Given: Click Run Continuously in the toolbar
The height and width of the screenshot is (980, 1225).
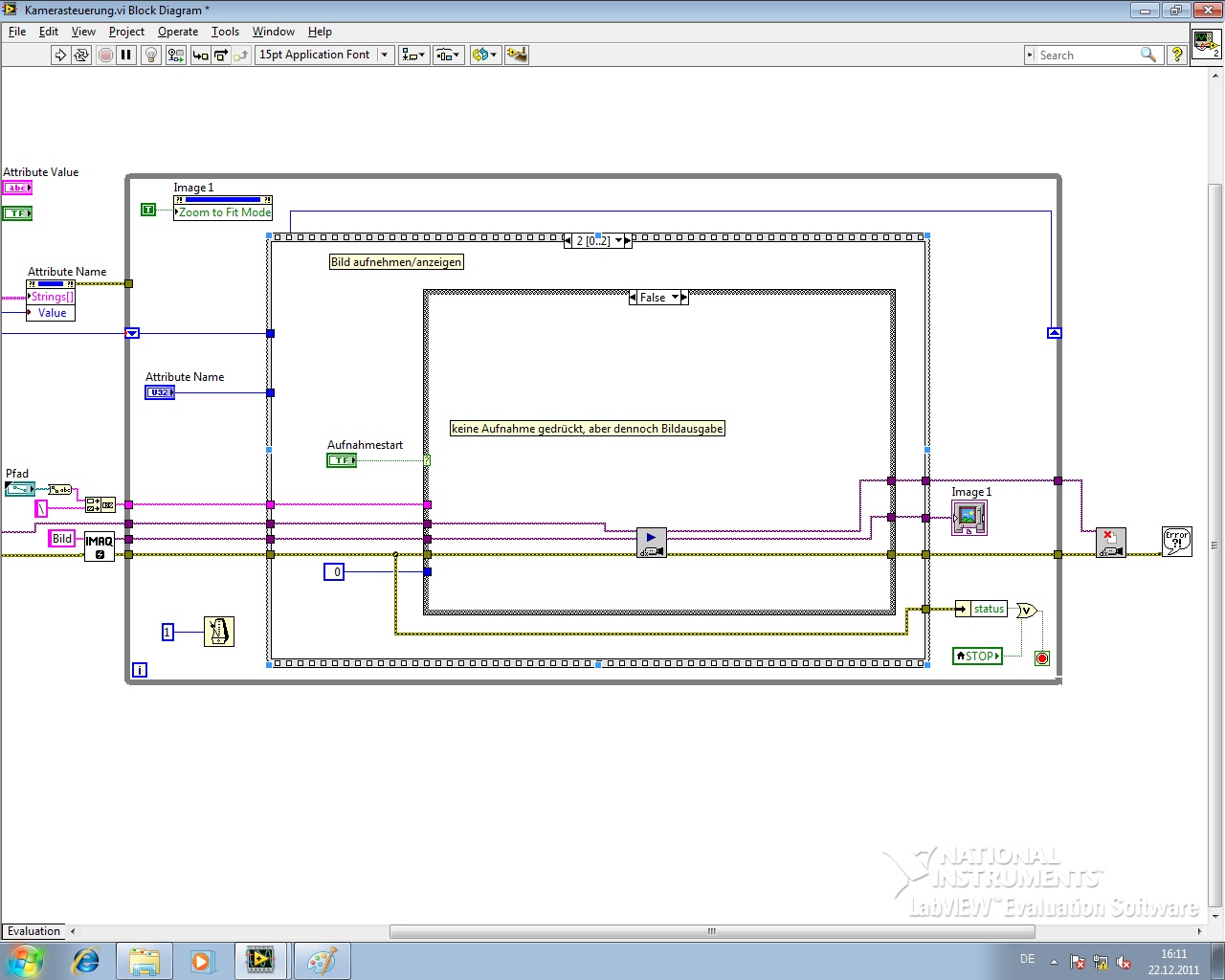Looking at the screenshot, I should pyautogui.click(x=81, y=55).
